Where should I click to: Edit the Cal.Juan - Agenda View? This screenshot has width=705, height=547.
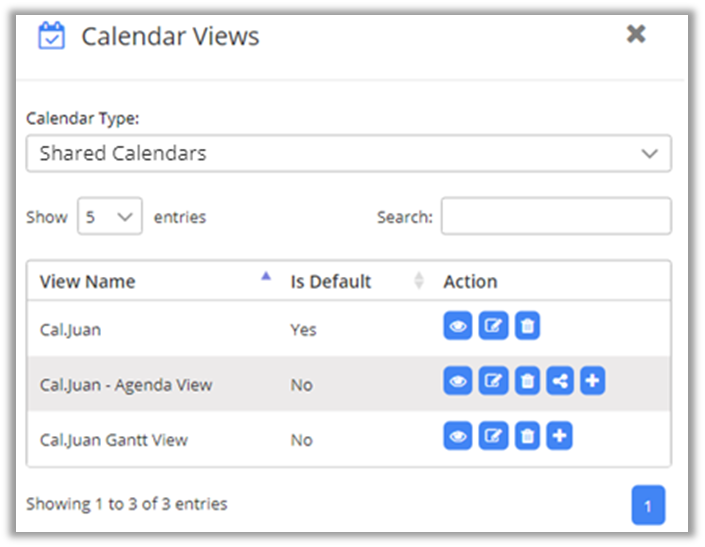(493, 381)
